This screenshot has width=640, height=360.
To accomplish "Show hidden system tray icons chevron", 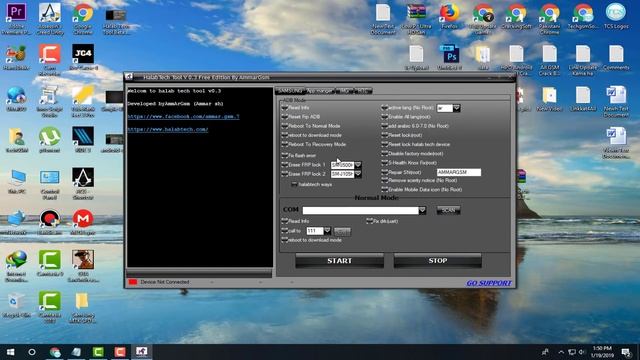I will tap(561, 352).
